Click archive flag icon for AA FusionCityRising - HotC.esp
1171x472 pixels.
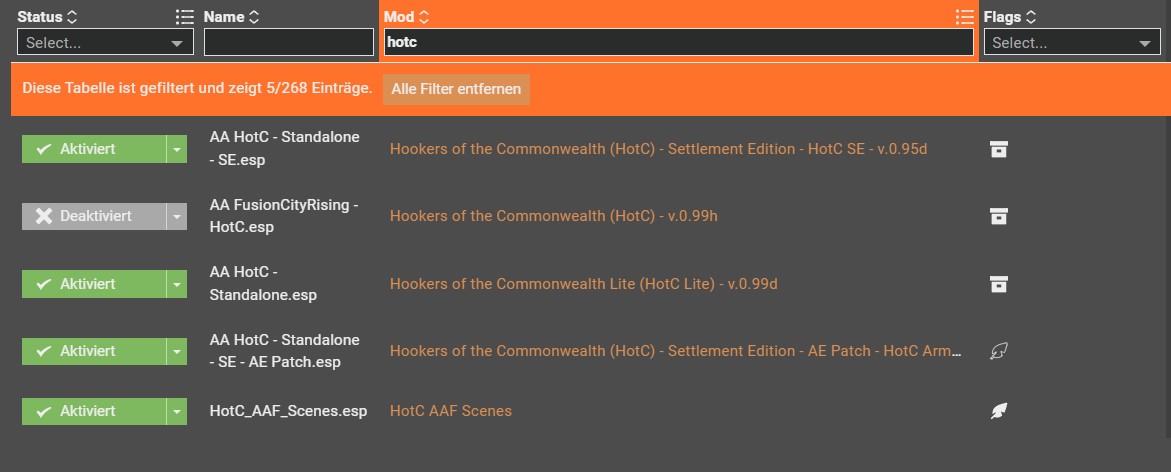point(997,216)
